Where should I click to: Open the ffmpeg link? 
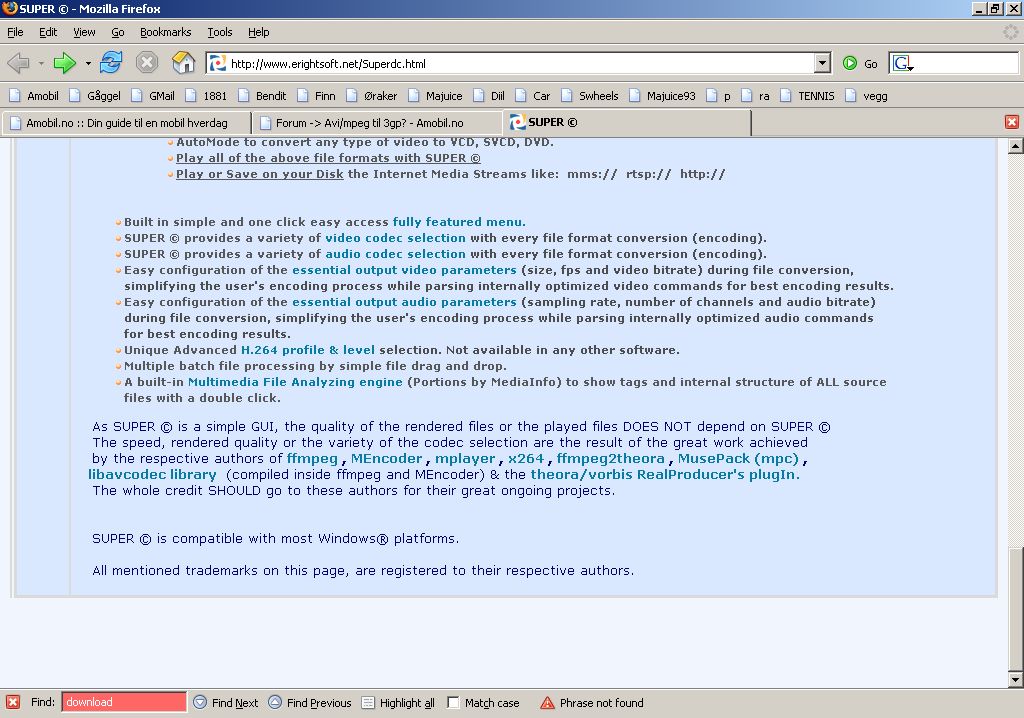pos(312,459)
